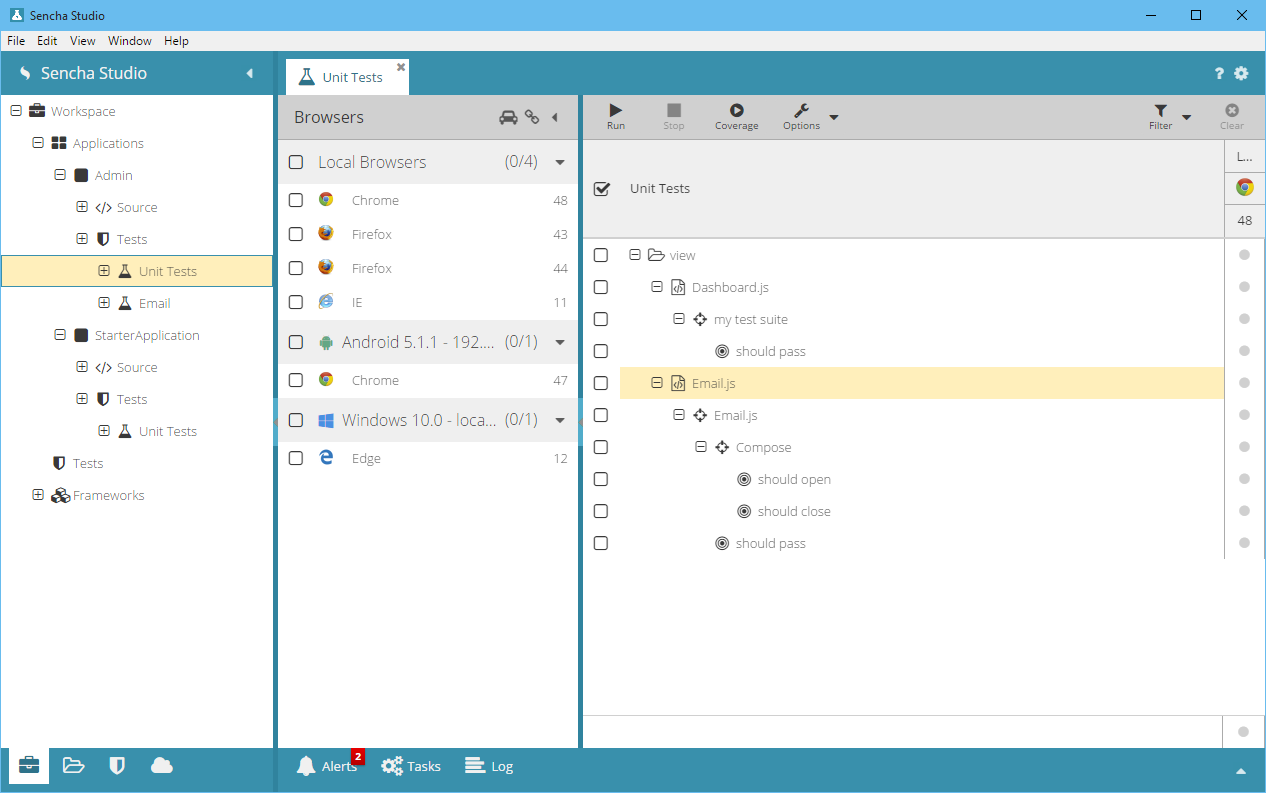Expand Source under StarterApplication

(82, 367)
